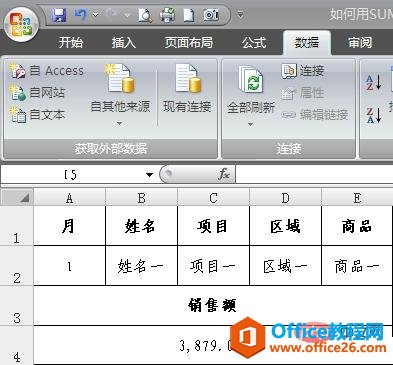This screenshot has height=365, width=393.
Task: Switch to the 开始 tab
Action: [x=71, y=43]
